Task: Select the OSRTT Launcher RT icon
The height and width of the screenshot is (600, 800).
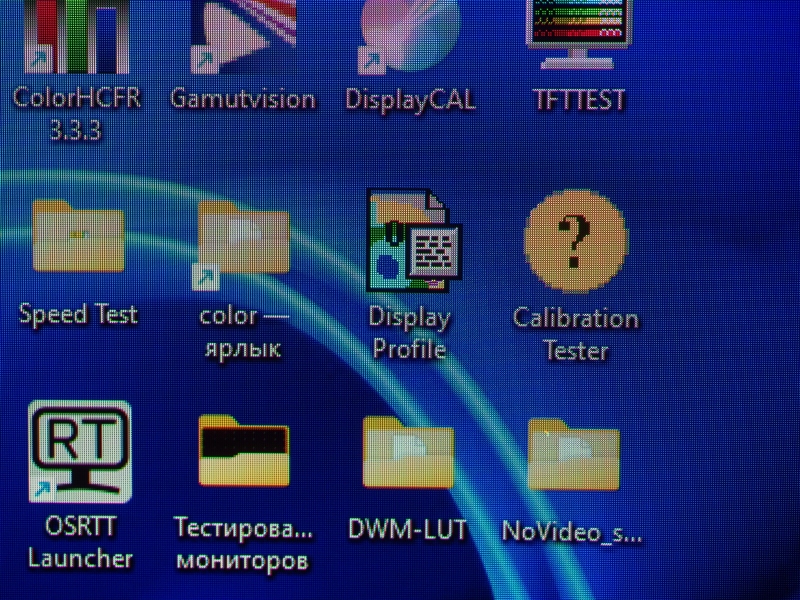Action: [x=80, y=451]
